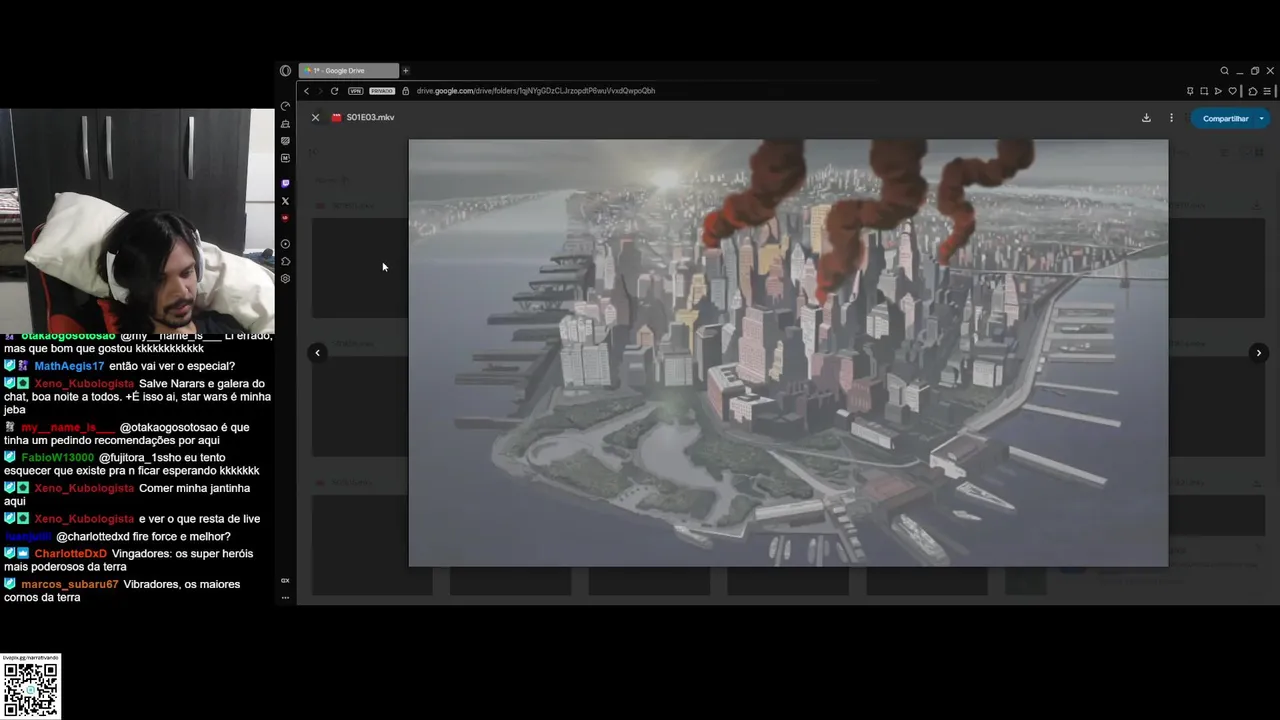Click the PRIVADO private mode badge
1280x720 pixels.
click(383, 91)
